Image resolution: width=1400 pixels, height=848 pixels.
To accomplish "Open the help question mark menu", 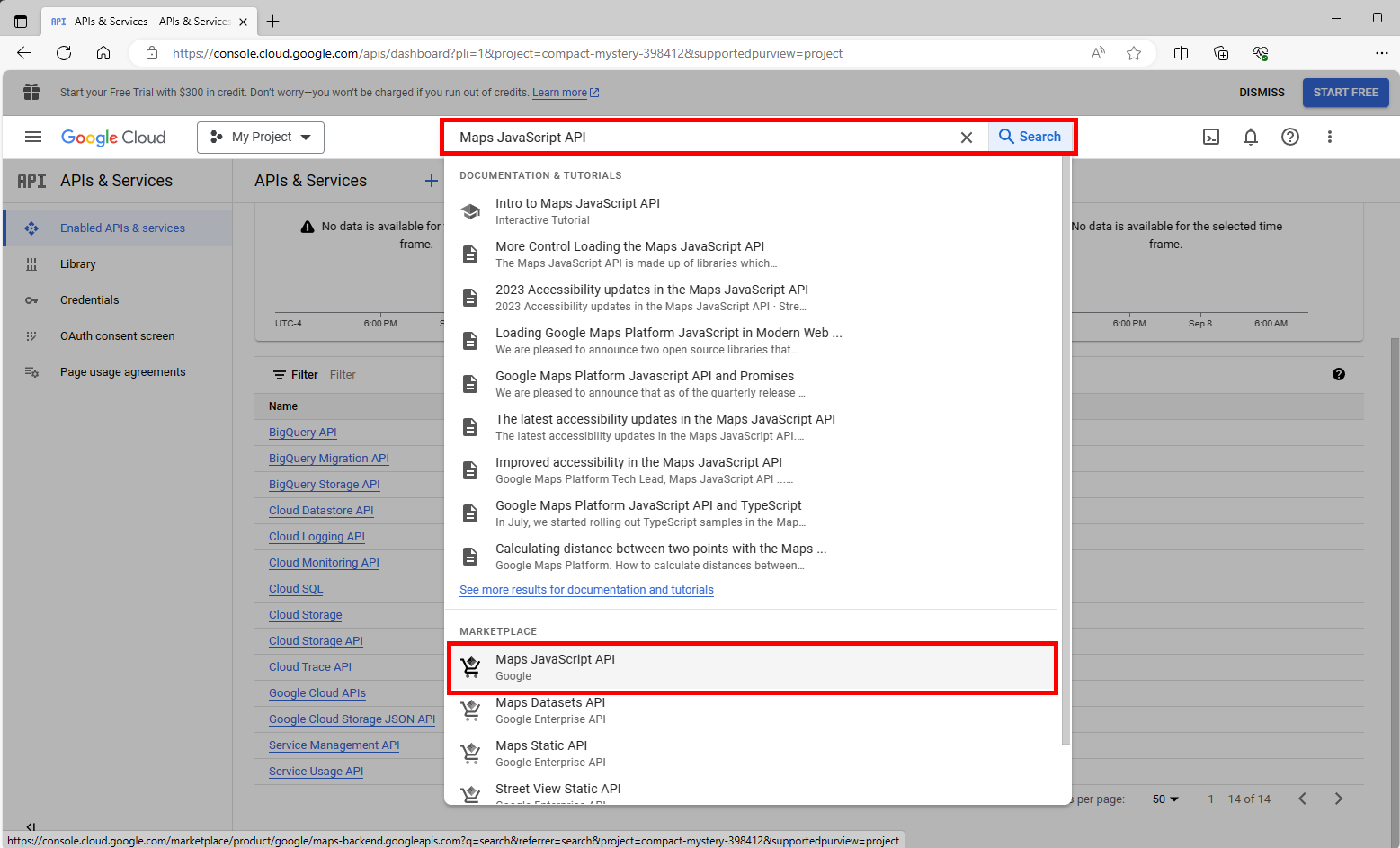I will coord(1290,137).
